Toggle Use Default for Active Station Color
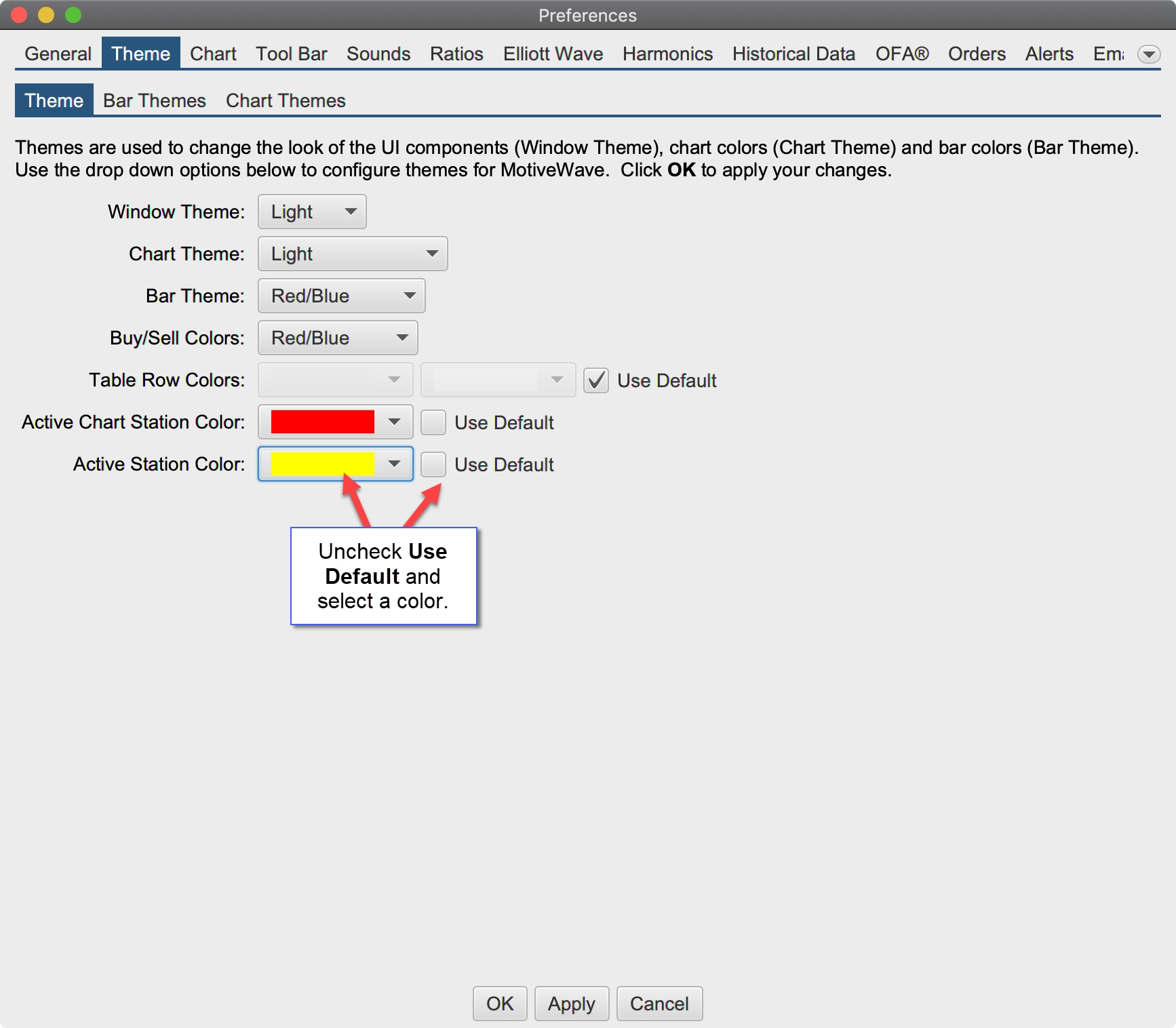This screenshot has width=1176, height=1028. click(433, 464)
